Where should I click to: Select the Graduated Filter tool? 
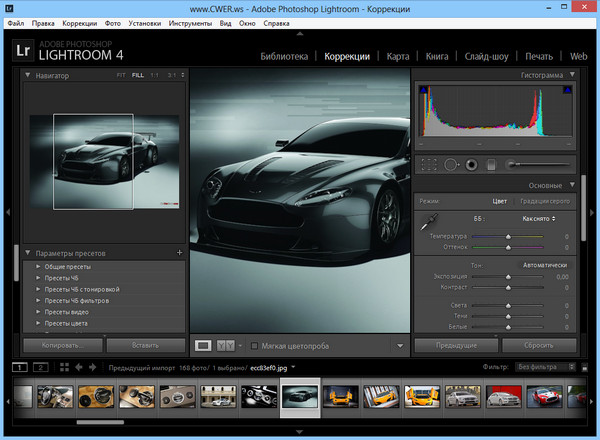[491, 164]
